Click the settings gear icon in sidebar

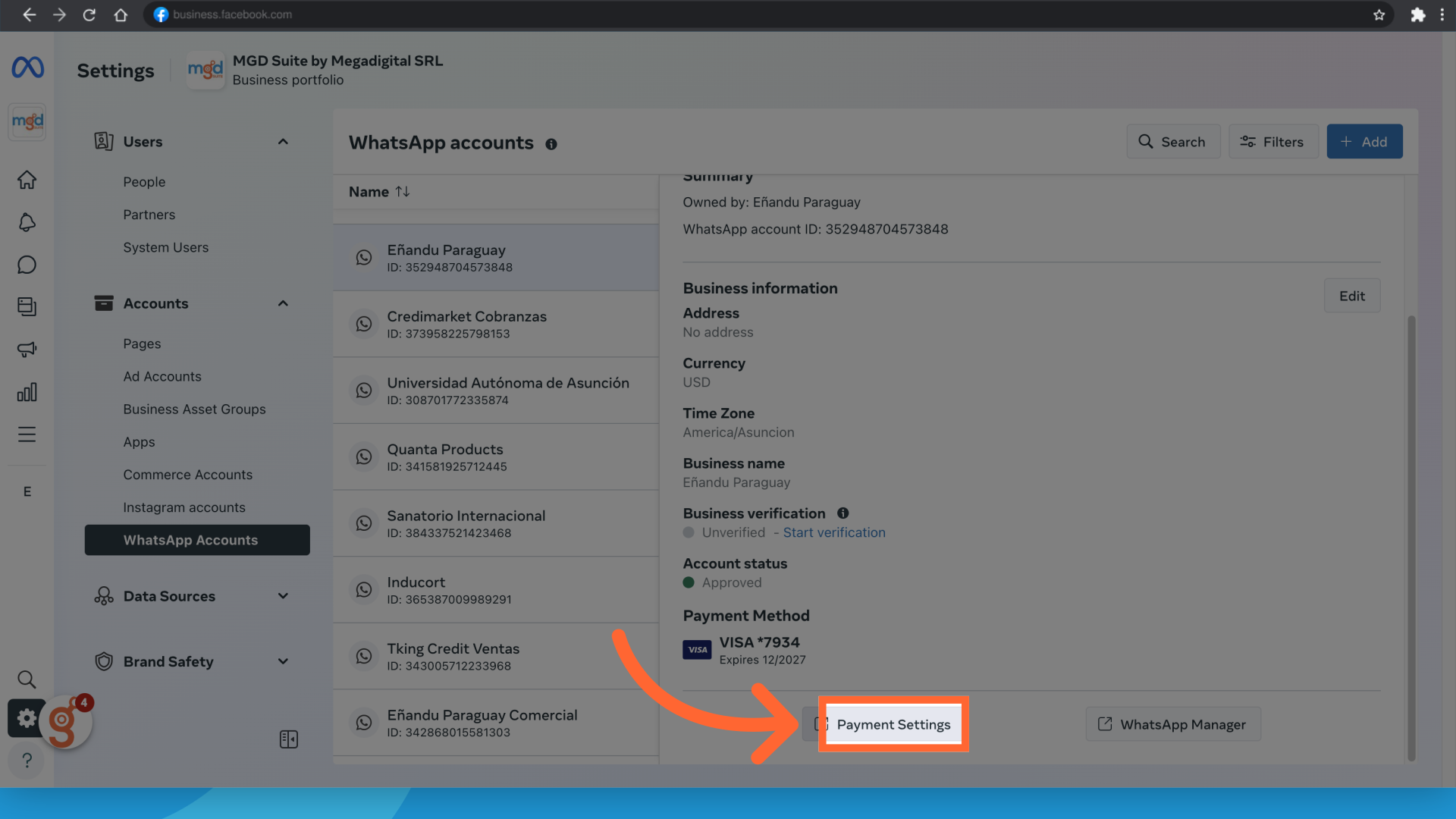26,717
